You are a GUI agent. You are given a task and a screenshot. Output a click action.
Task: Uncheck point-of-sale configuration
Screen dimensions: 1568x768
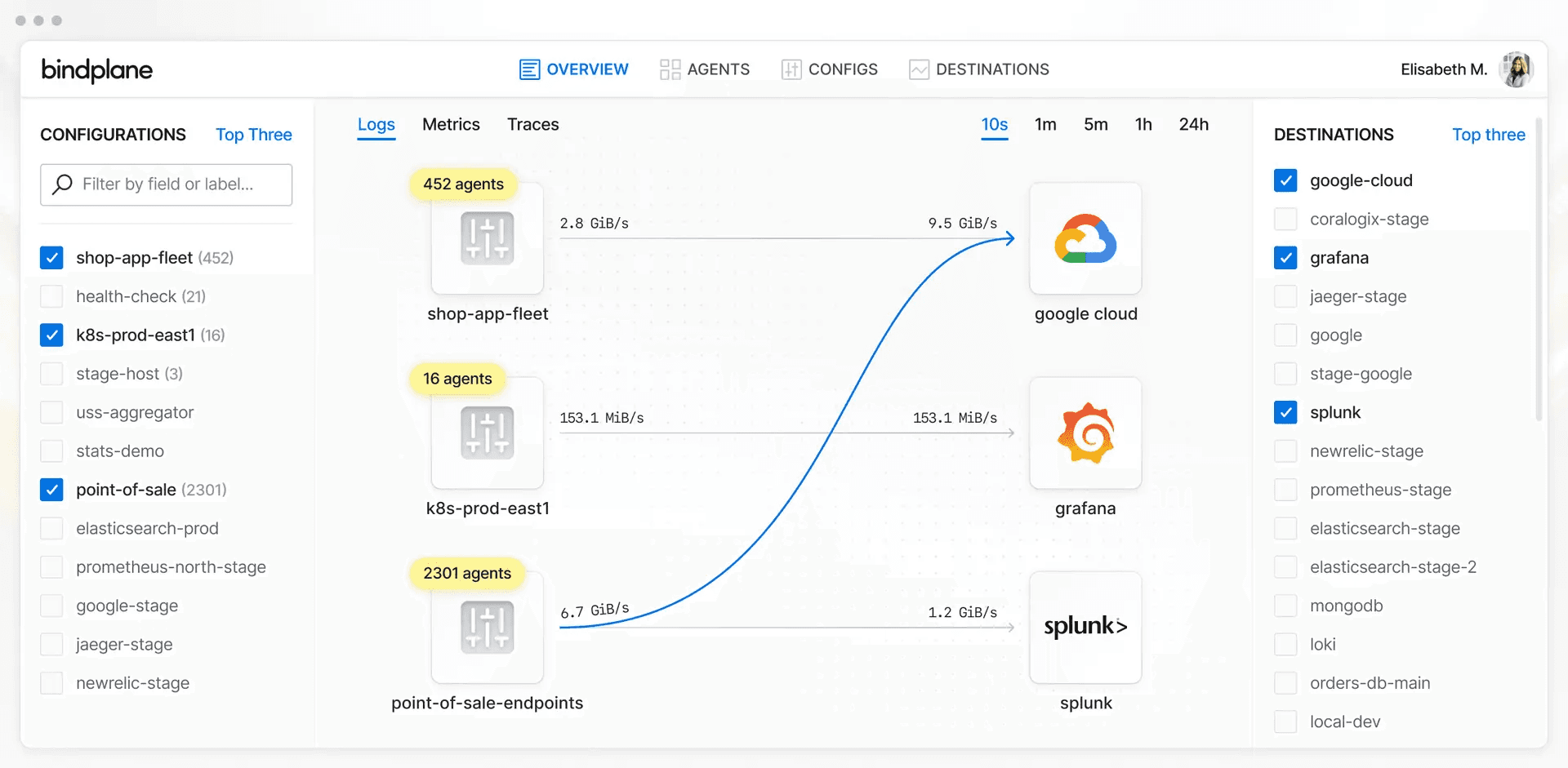[51, 490]
